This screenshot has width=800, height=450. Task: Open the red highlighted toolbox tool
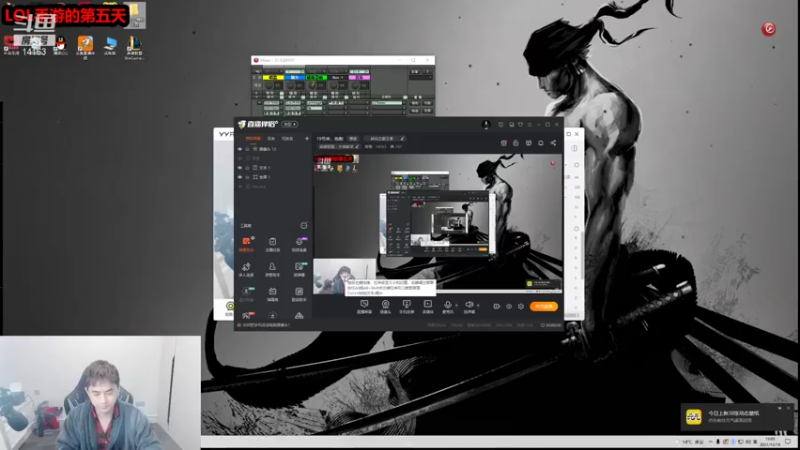point(246,244)
